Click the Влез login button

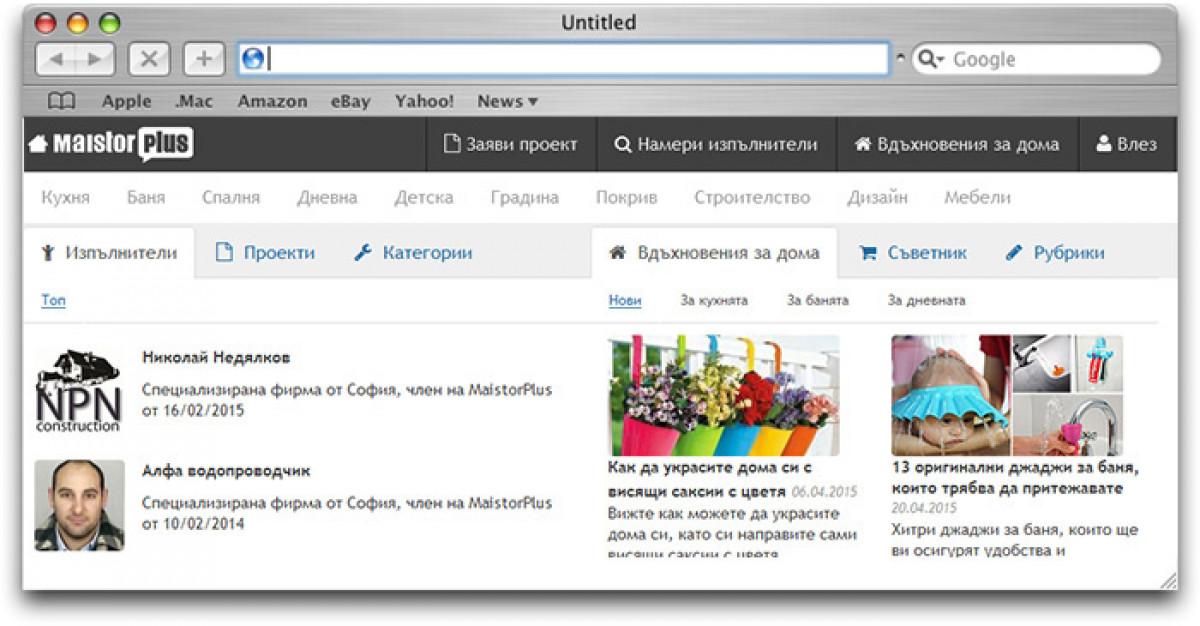pos(1126,144)
